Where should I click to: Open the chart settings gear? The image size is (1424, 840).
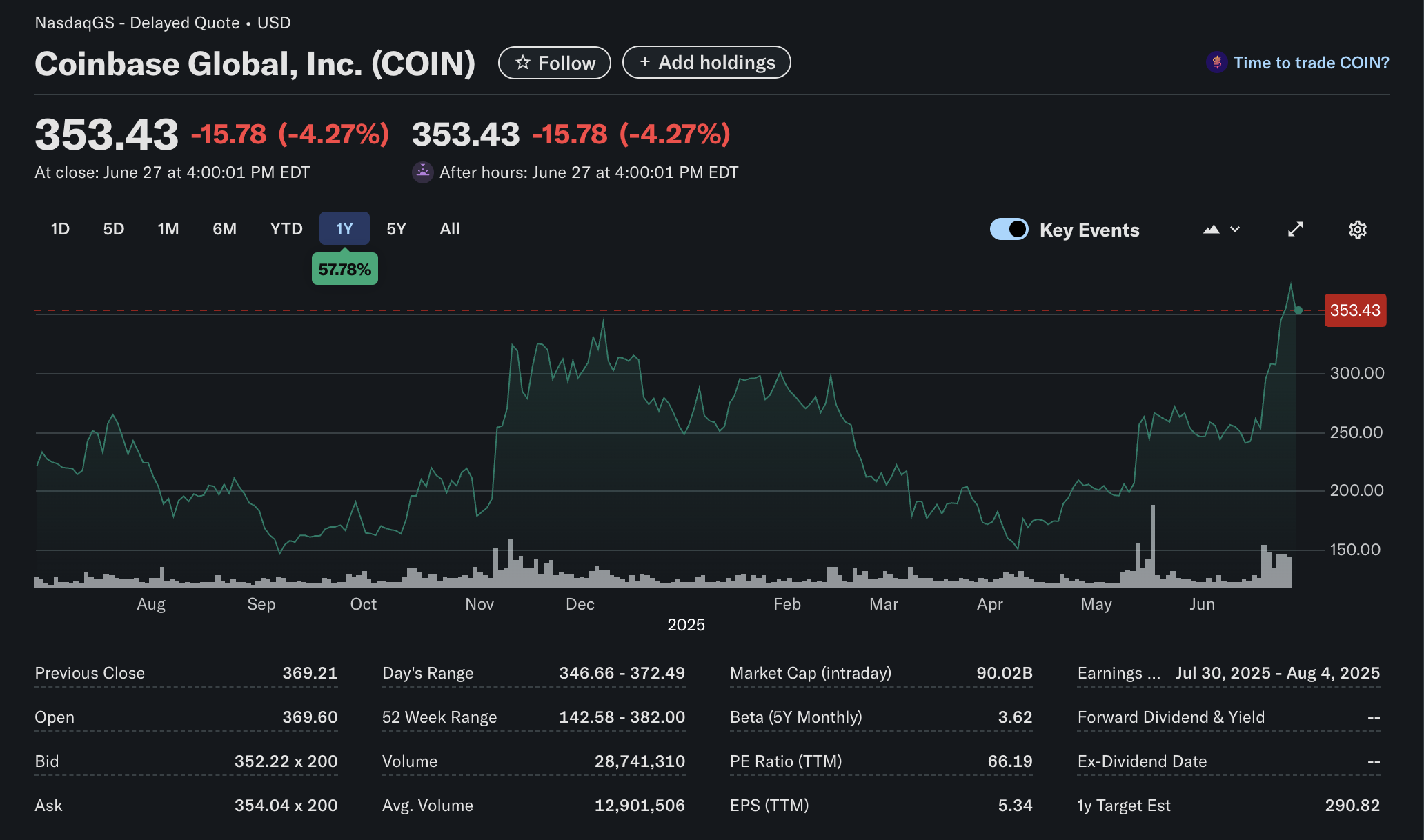pyautogui.click(x=1357, y=229)
